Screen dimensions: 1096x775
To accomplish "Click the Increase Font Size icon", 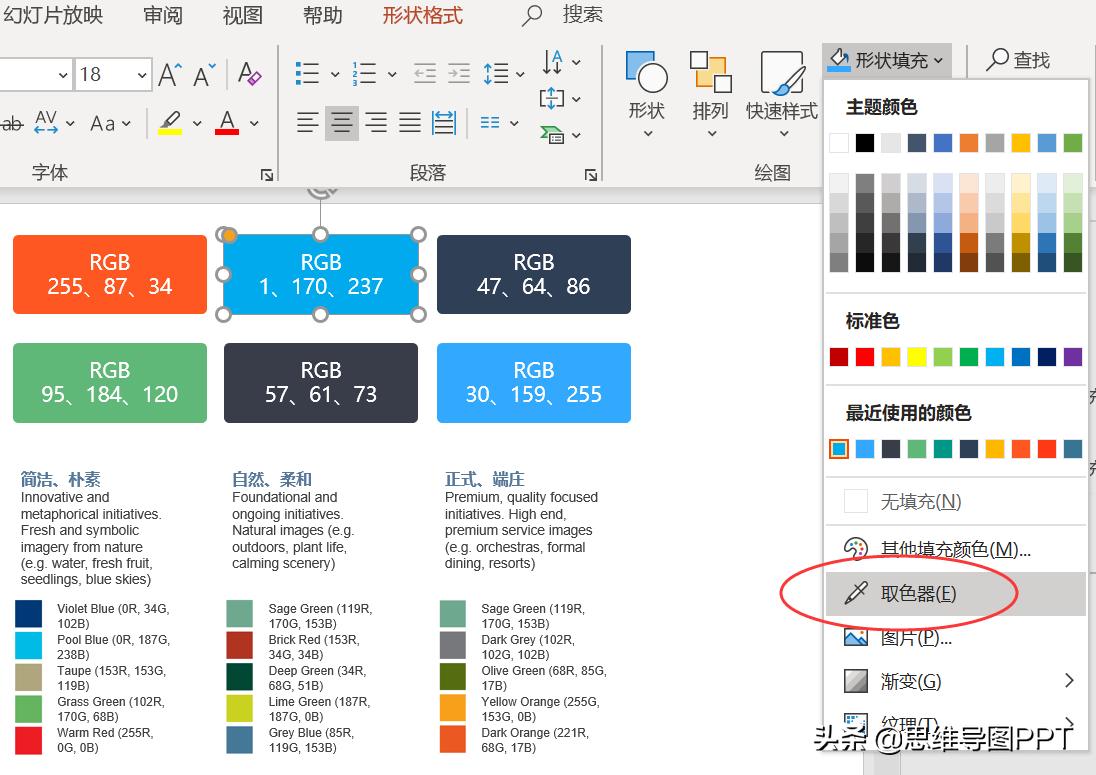I will coord(169,74).
